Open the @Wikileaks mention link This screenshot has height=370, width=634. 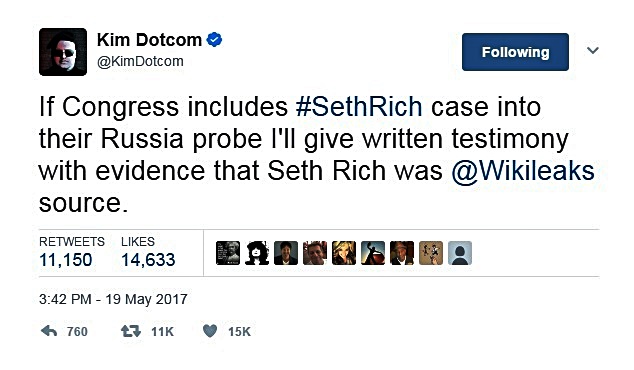523,171
